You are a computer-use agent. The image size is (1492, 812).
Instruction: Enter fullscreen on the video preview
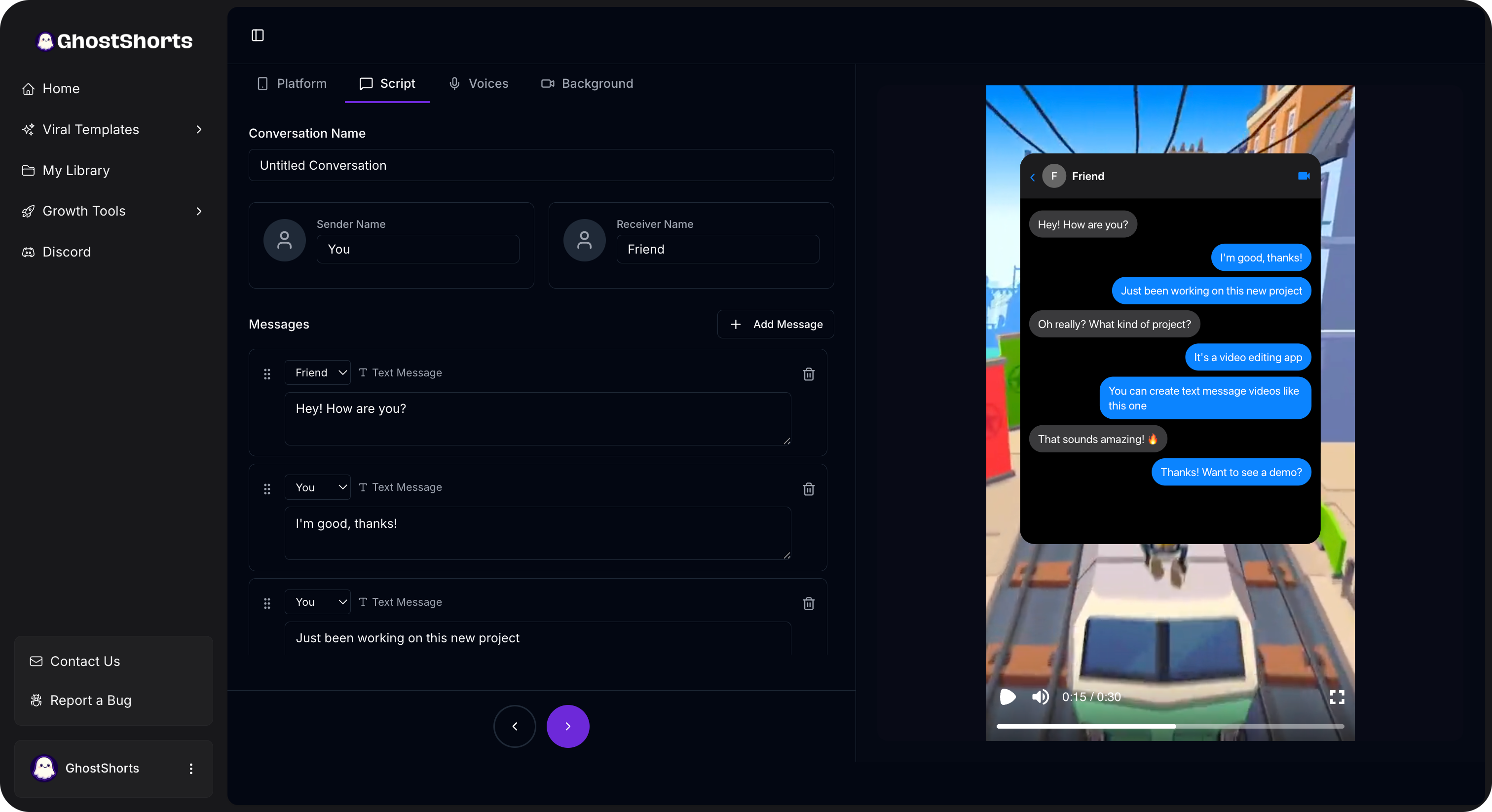coord(1337,697)
